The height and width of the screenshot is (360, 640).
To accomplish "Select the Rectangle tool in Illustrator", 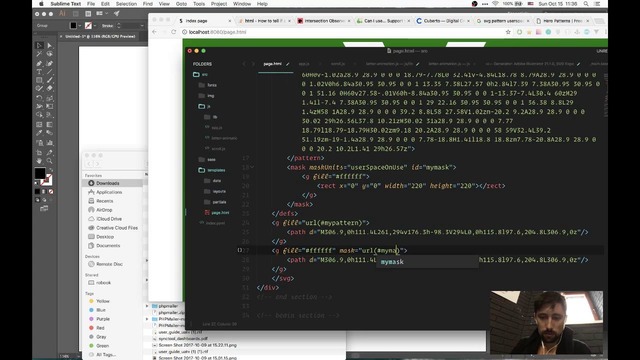I will 39,80.
